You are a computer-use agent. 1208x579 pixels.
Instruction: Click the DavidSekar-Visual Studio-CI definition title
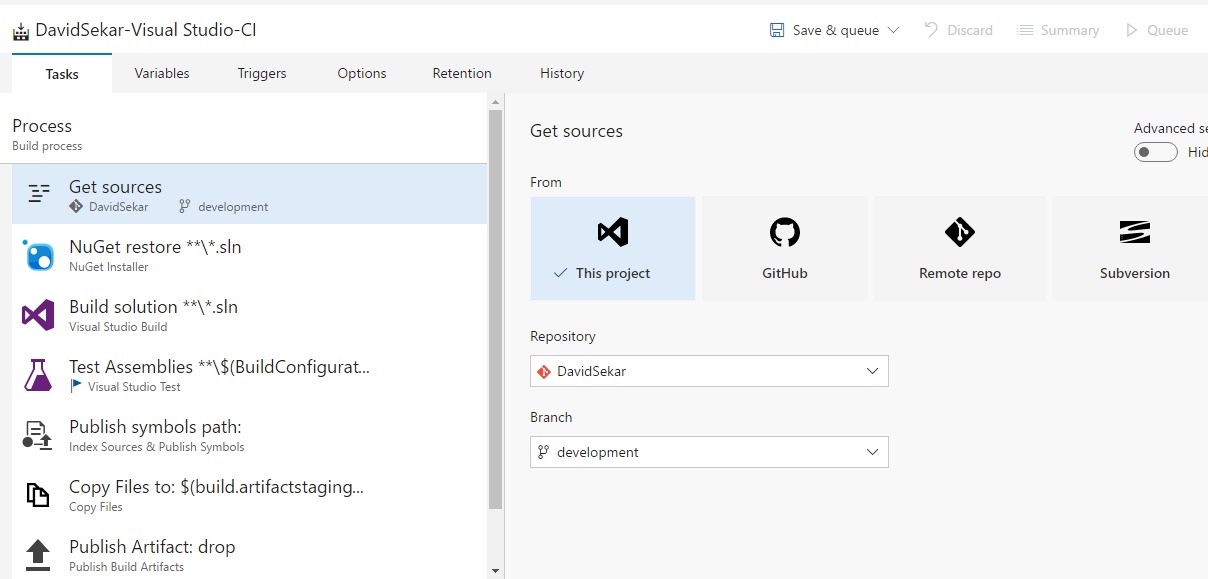coord(146,30)
